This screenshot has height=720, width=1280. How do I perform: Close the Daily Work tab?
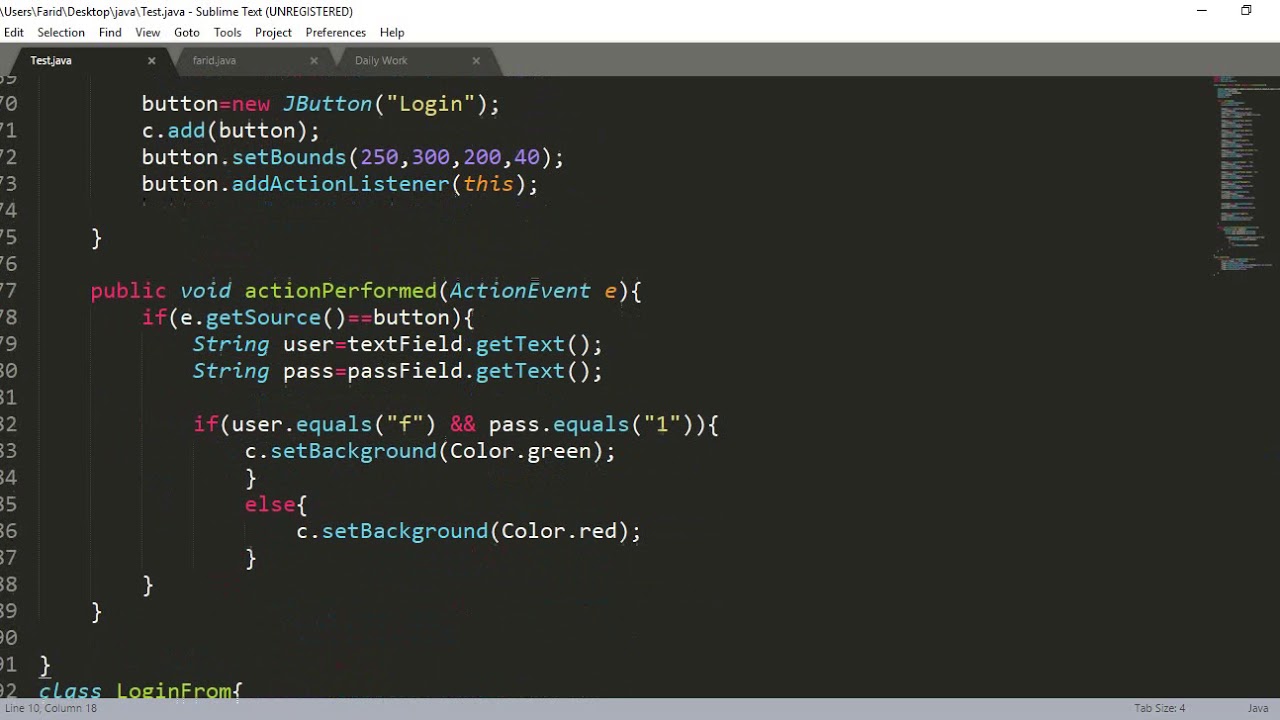coord(476,61)
